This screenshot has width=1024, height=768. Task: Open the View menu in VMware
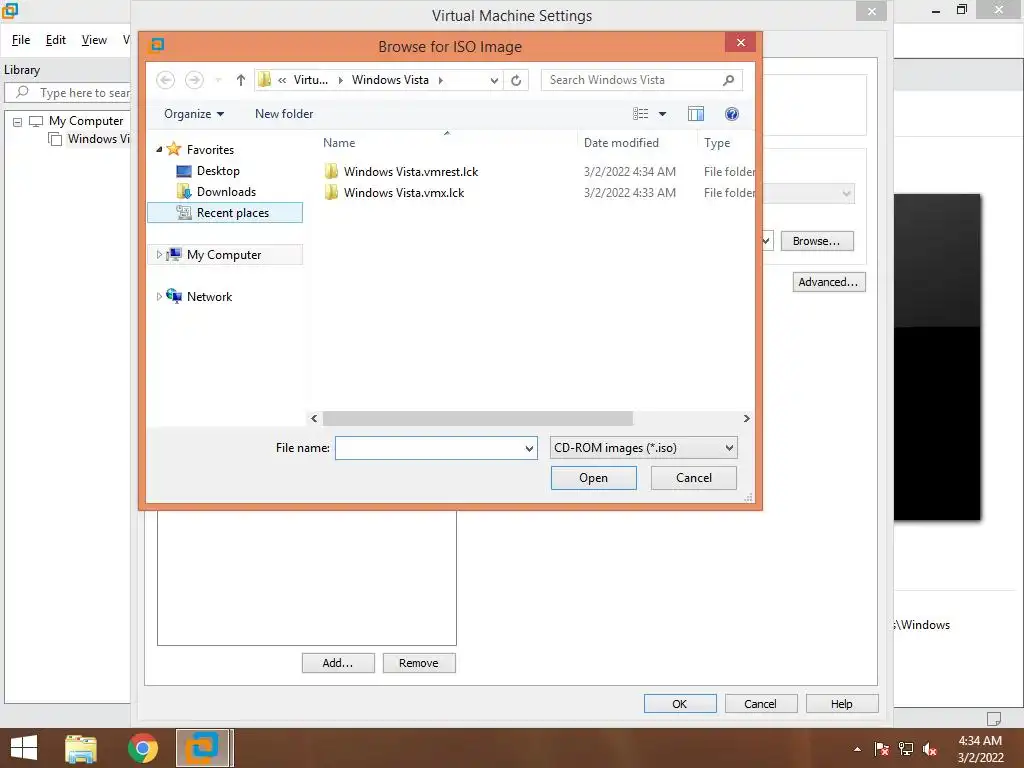94,40
